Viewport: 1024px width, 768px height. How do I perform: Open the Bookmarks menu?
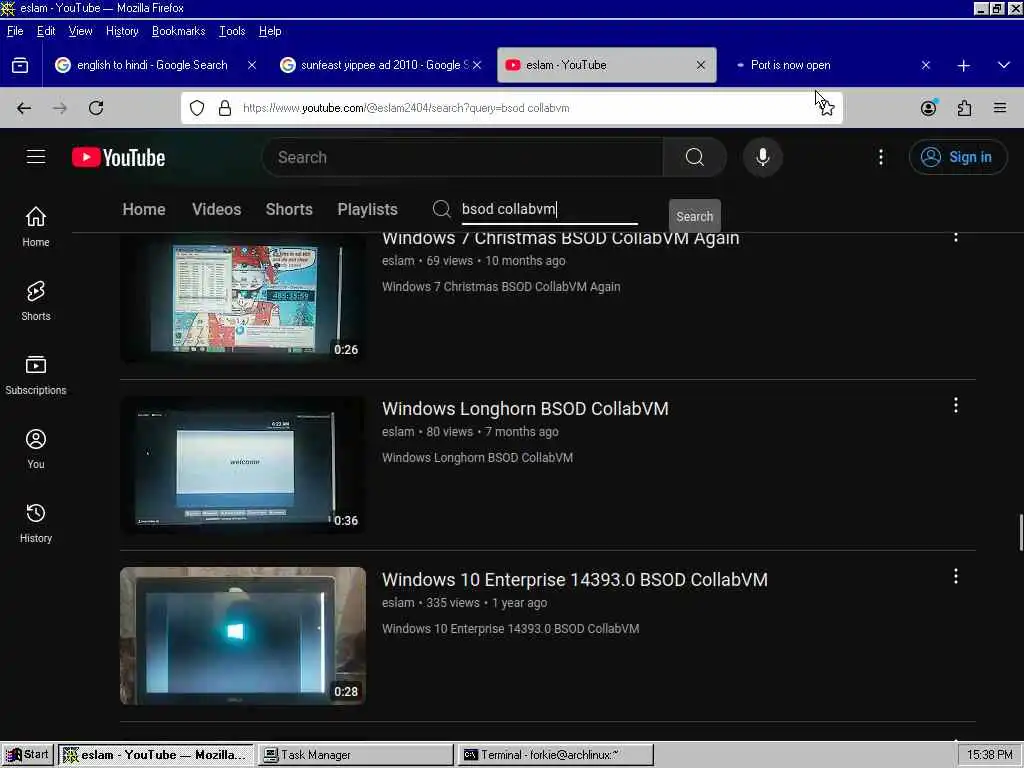pyautogui.click(x=178, y=31)
